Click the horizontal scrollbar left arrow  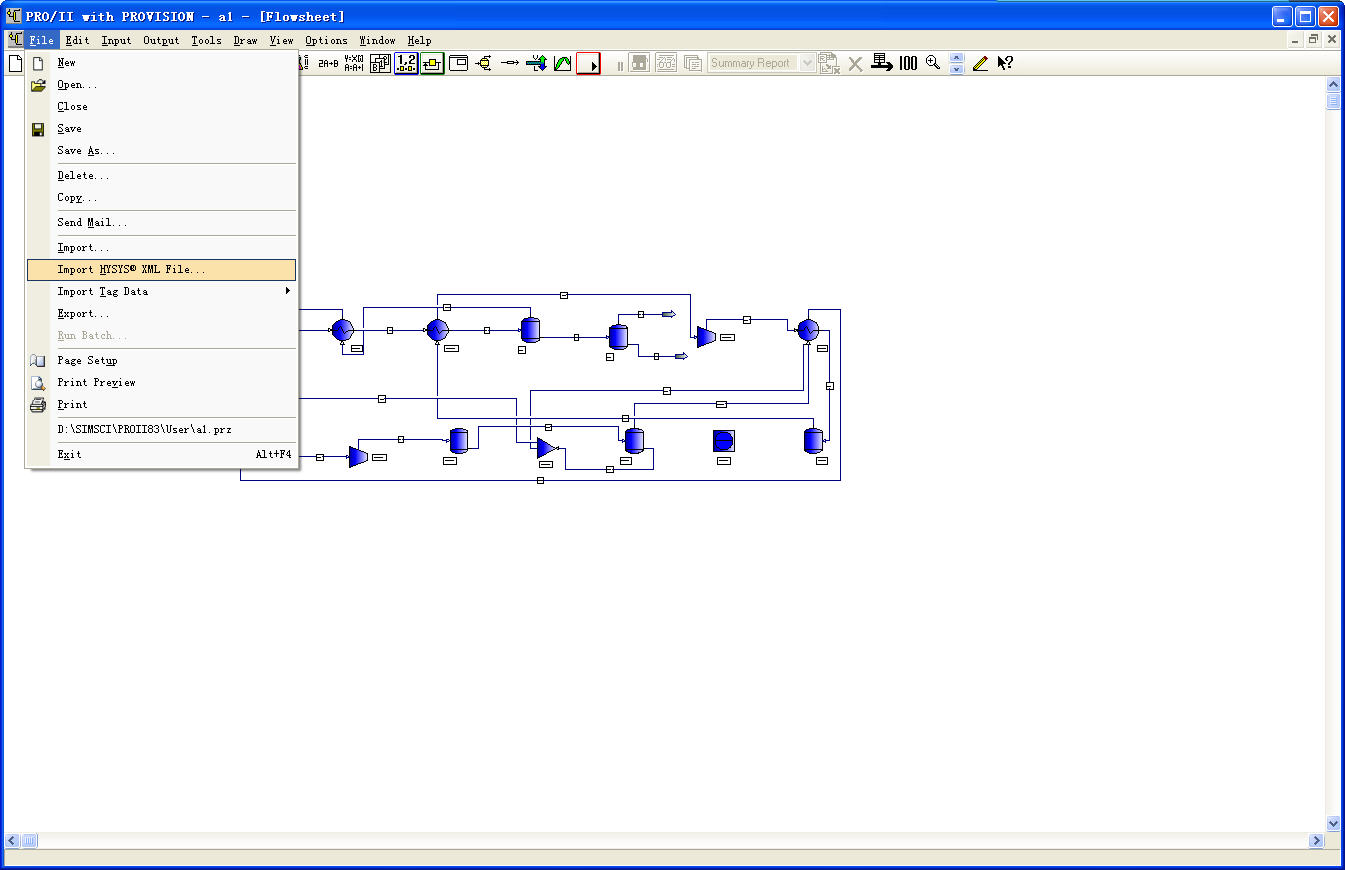(x=13, y=841)
